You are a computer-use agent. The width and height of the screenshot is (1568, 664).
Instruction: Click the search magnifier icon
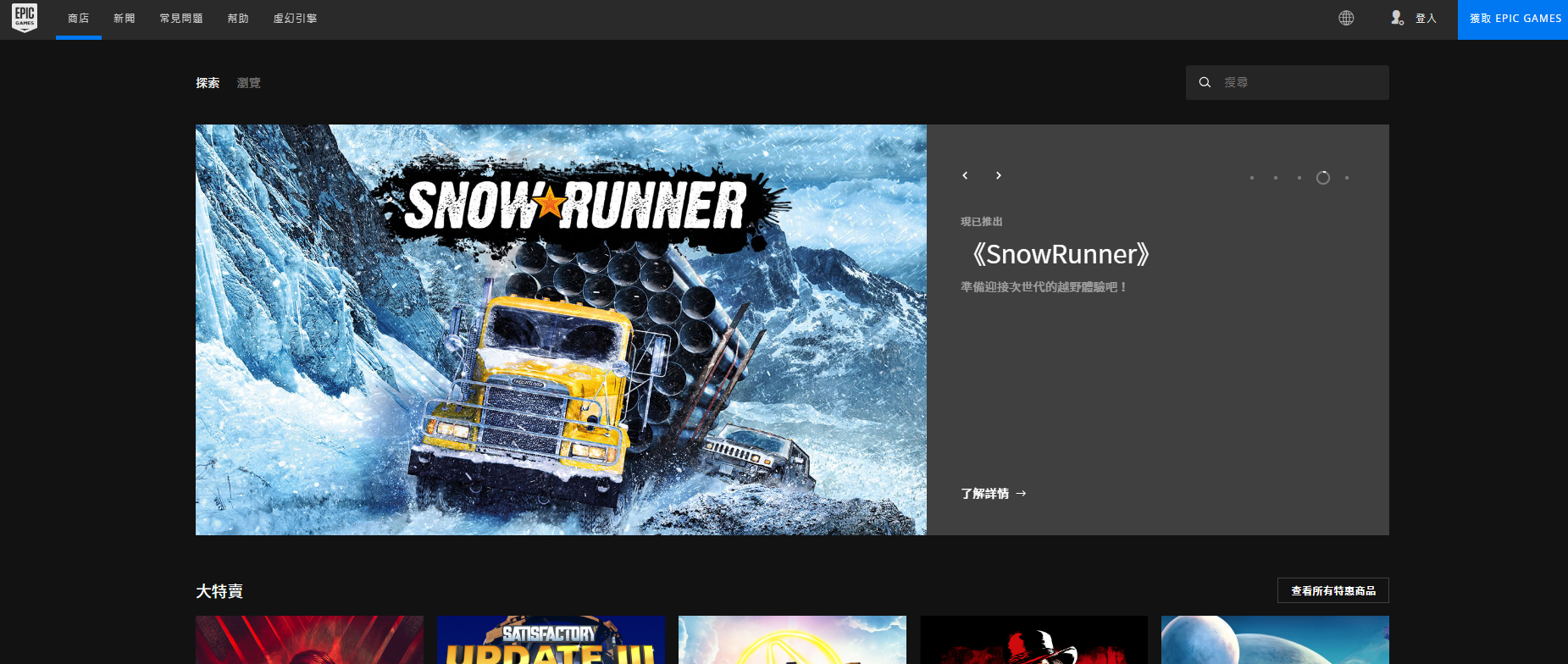tap(1205, 82)
